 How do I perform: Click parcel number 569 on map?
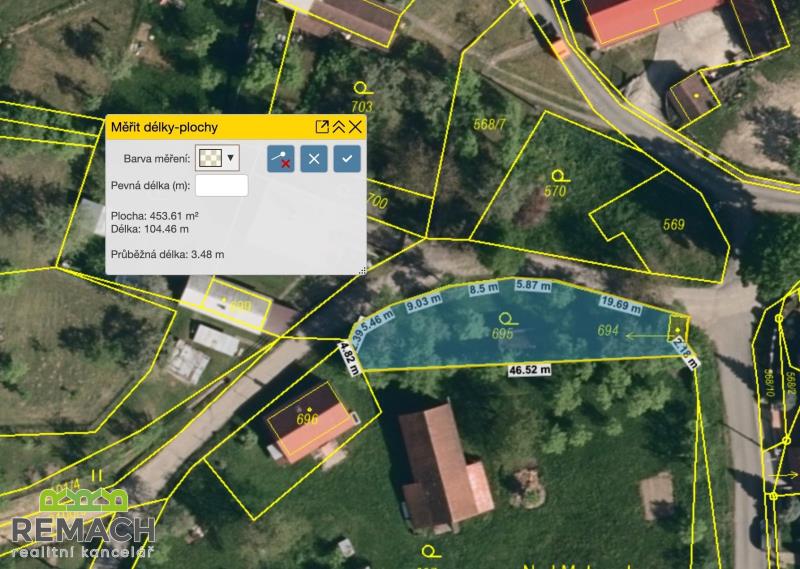click(x=673, y=225)
